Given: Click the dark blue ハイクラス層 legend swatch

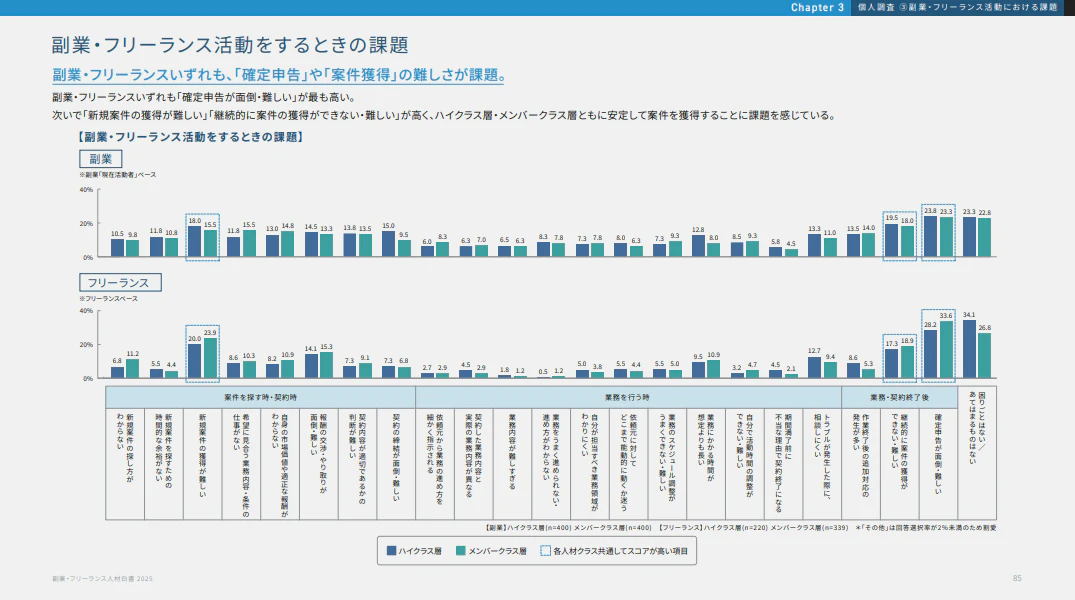Looking at the screenshot, I should [391, 551].
